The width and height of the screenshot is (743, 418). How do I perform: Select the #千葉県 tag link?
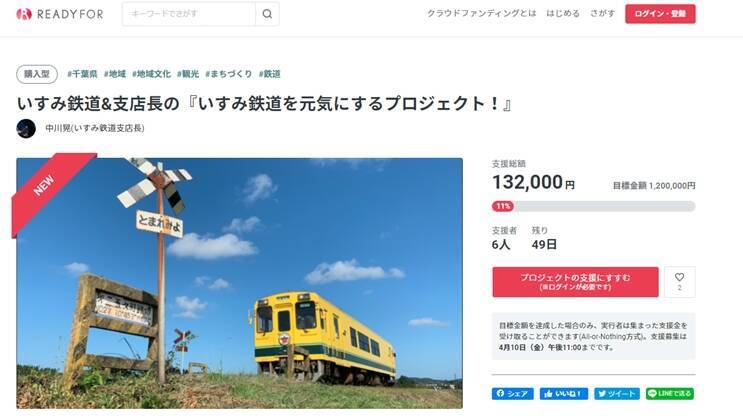(82, 74)
